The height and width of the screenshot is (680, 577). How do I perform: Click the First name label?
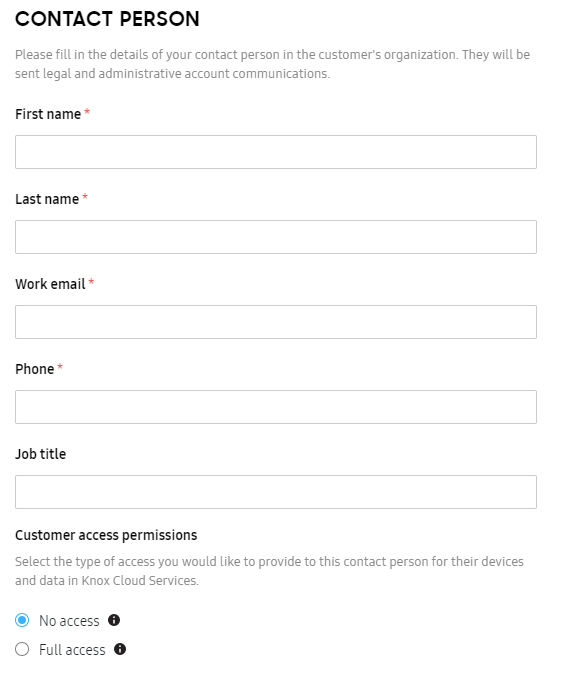coord(48,114)
